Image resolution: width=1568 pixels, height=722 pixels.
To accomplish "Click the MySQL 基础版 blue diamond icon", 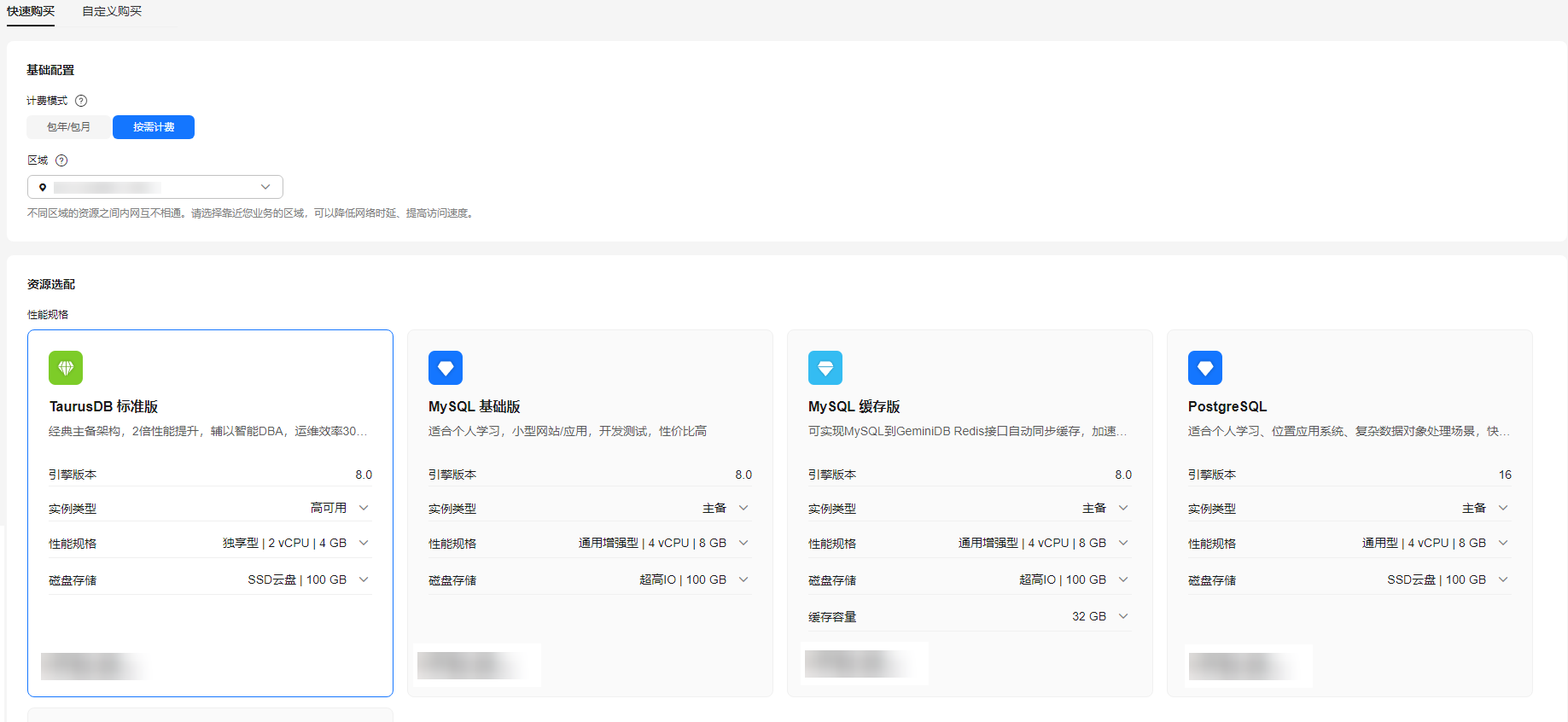I will (446, 368).
